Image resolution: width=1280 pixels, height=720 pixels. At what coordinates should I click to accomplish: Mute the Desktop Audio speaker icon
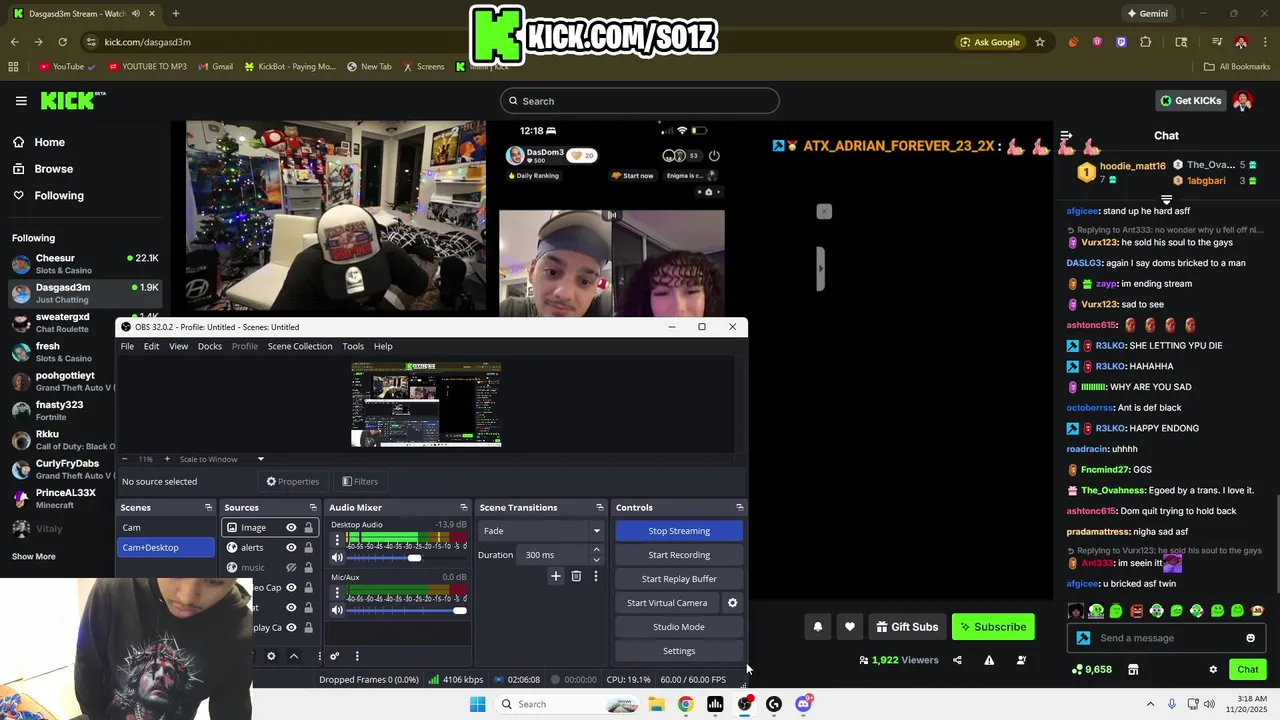click(337, 558)
